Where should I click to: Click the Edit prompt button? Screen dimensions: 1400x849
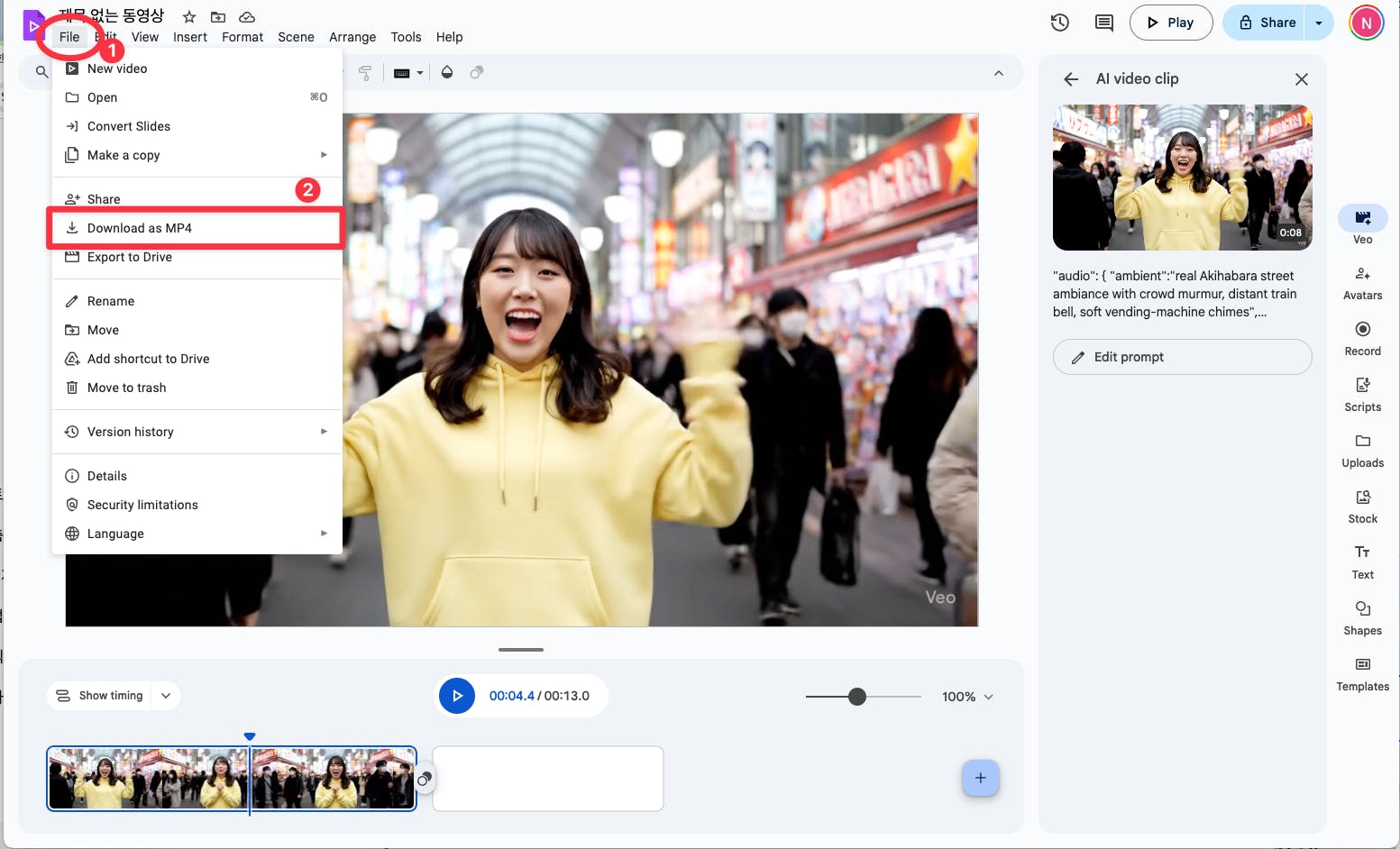coord(1182,357)
